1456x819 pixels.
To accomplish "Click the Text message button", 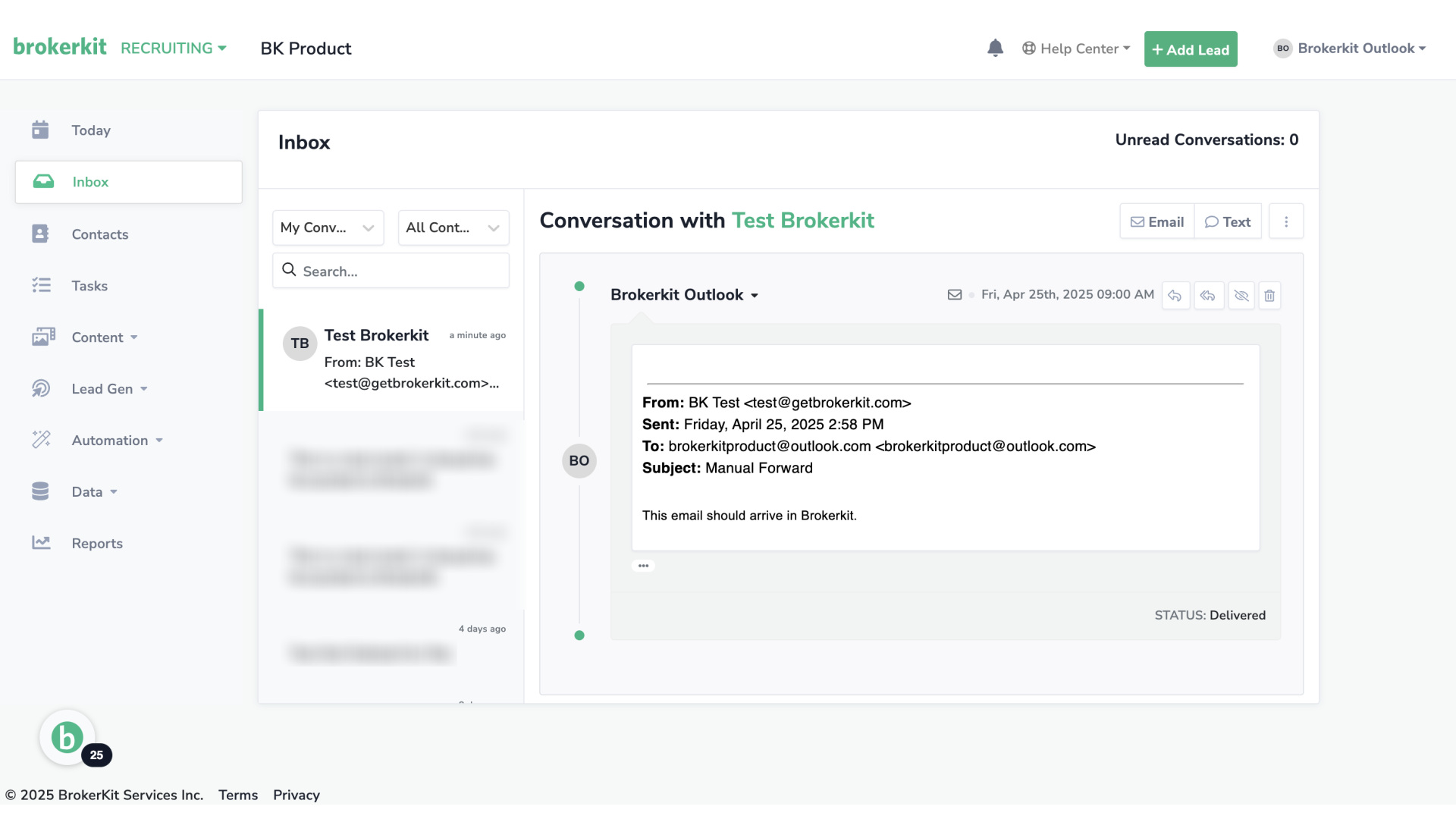I will [x=1228, y=221].
